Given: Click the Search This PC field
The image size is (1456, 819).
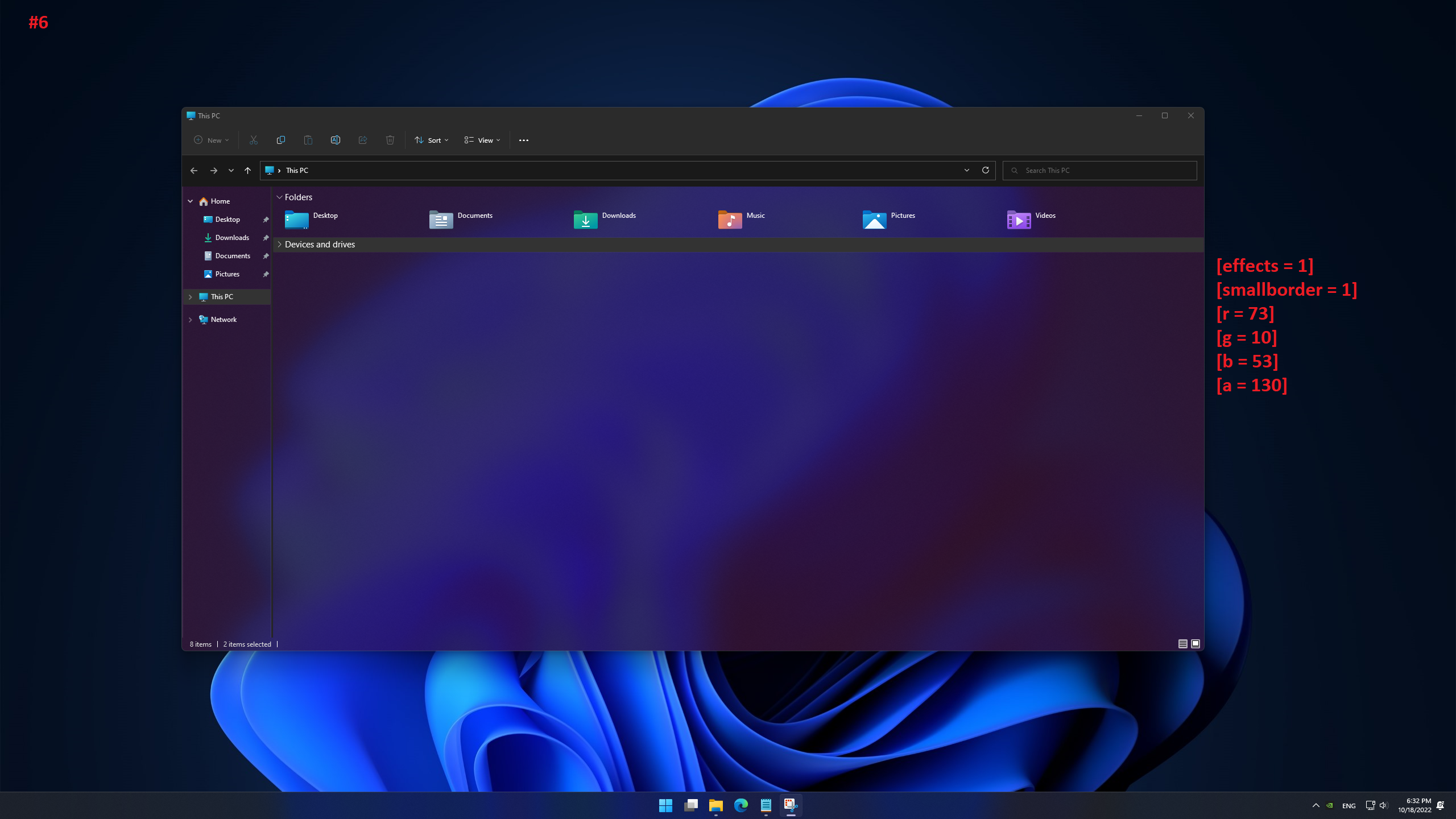Looking at the screenshot, I should 1099,171.
